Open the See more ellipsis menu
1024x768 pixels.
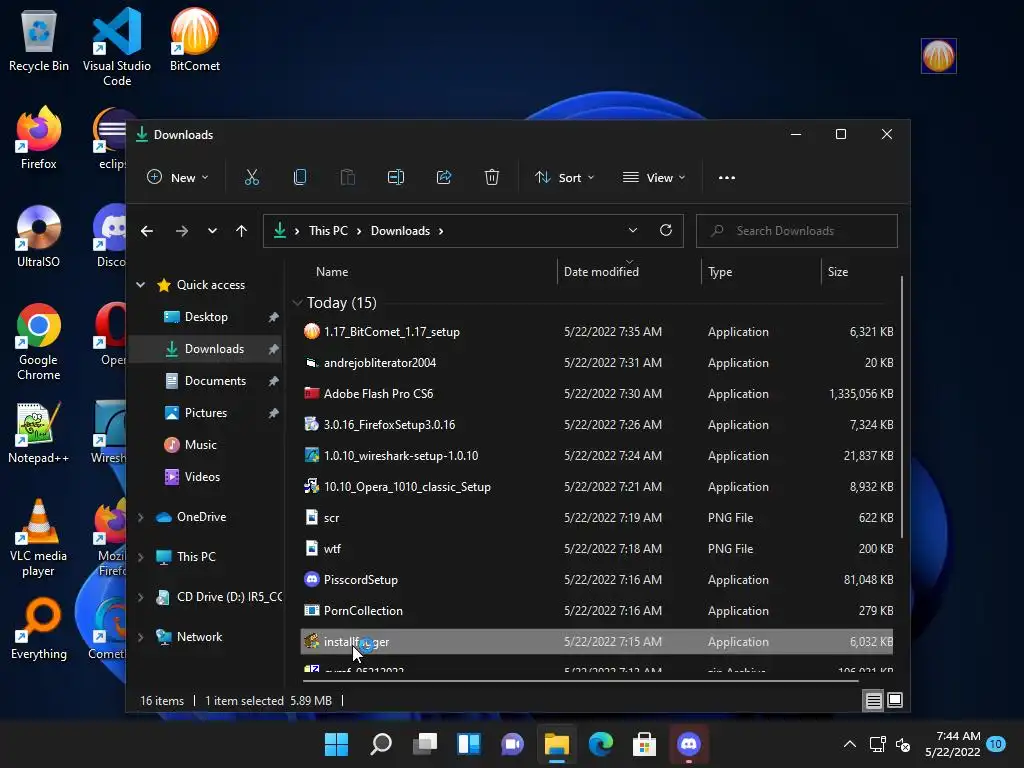point(727,178)
